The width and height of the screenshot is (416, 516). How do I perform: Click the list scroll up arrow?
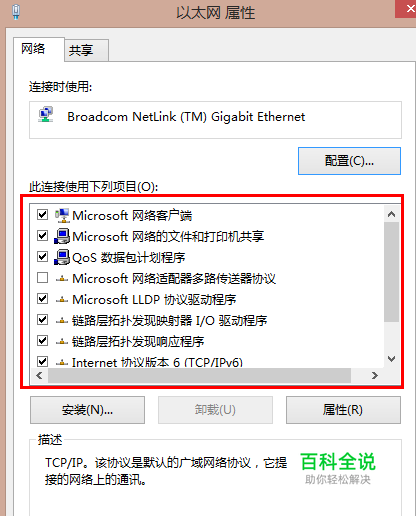tap(392, 214)
